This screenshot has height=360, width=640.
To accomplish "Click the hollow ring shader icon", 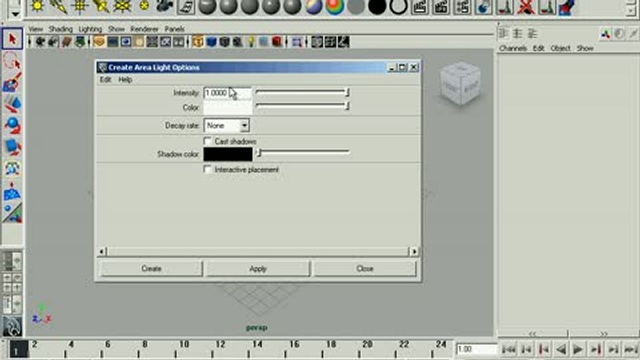I will 398,7.
